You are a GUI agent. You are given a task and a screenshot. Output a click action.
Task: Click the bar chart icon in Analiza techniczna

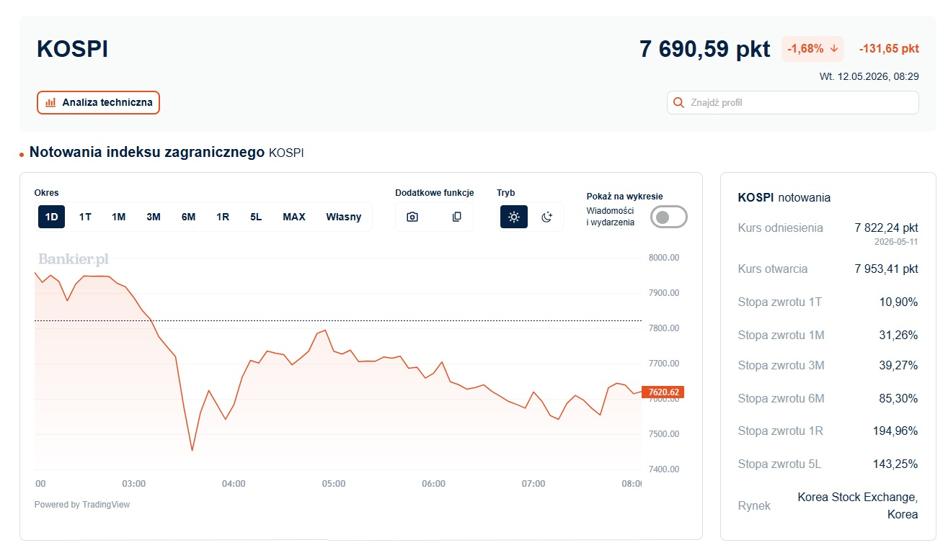[51, 103]
